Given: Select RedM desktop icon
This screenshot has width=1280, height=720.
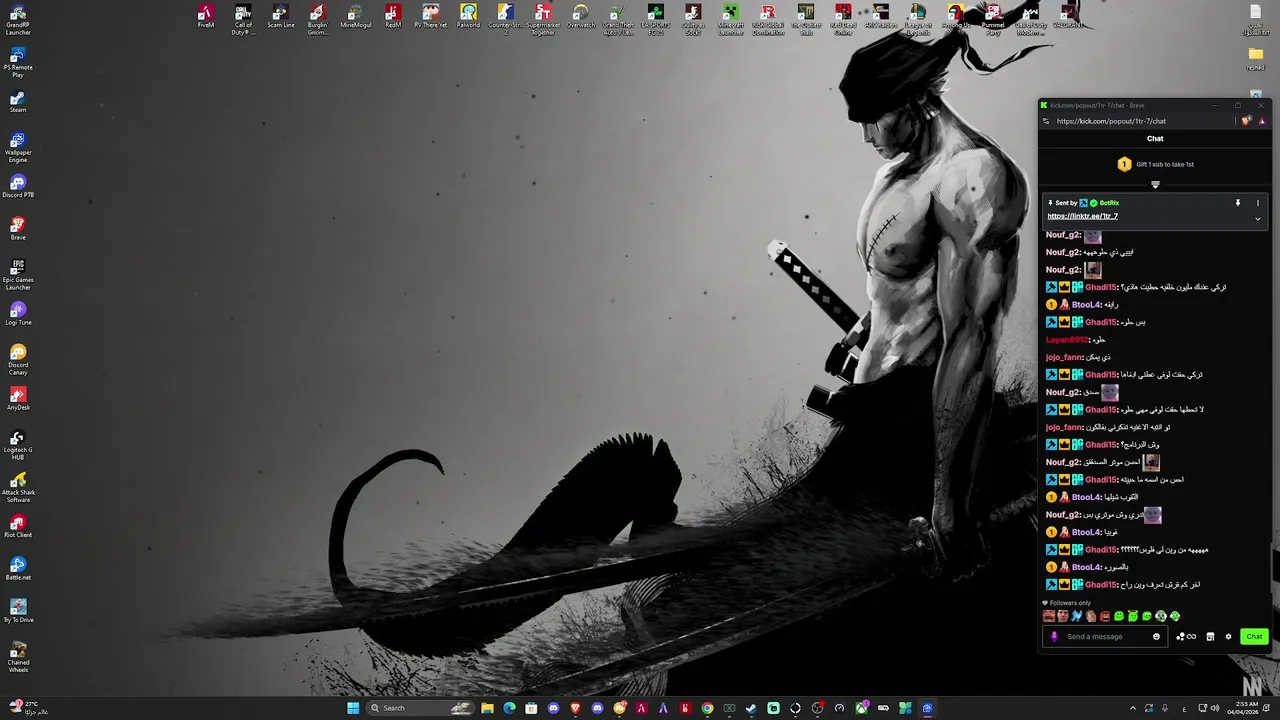Looking at the screenshot, I should tap(393, 17).
